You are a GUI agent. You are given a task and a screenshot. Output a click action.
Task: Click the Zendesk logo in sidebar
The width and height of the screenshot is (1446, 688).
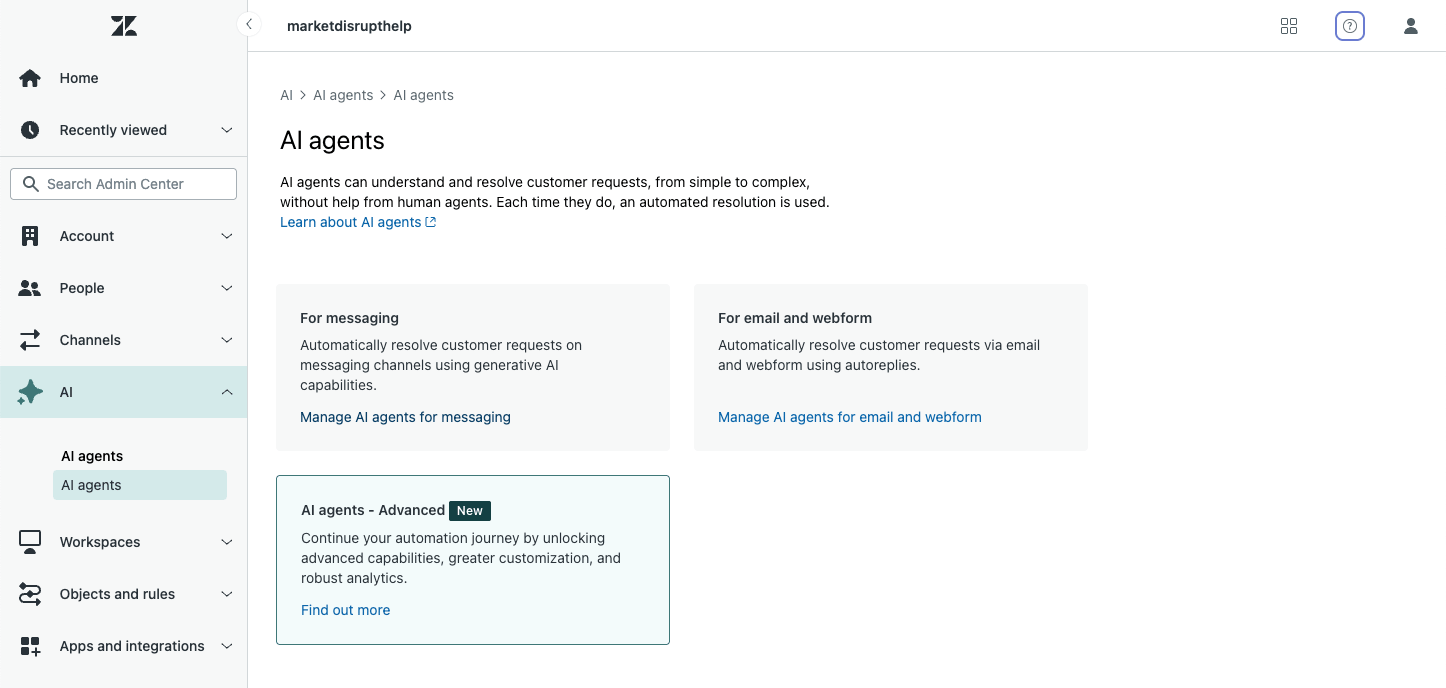[123, 25]
